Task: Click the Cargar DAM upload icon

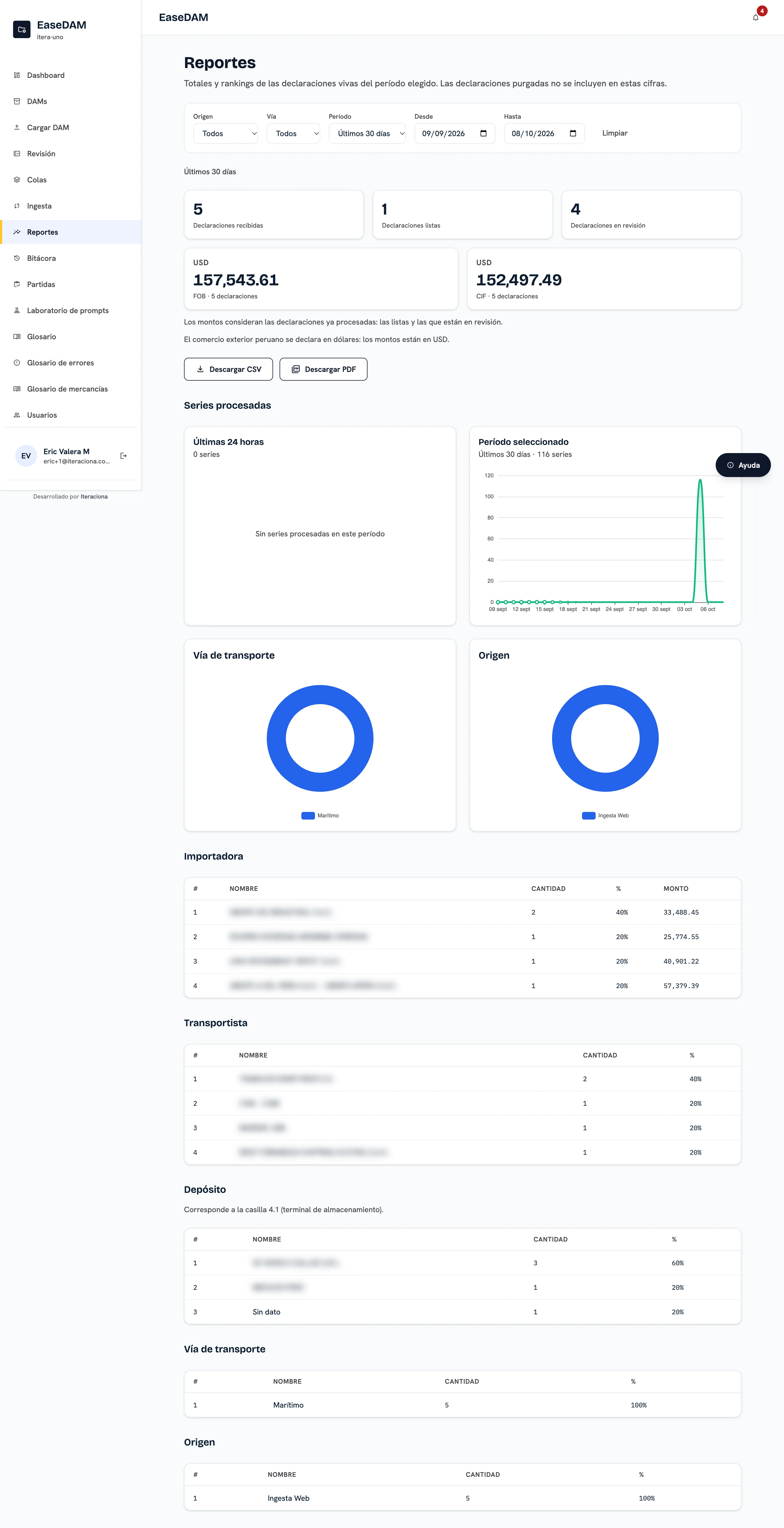Action: click(x=17, y=127)
